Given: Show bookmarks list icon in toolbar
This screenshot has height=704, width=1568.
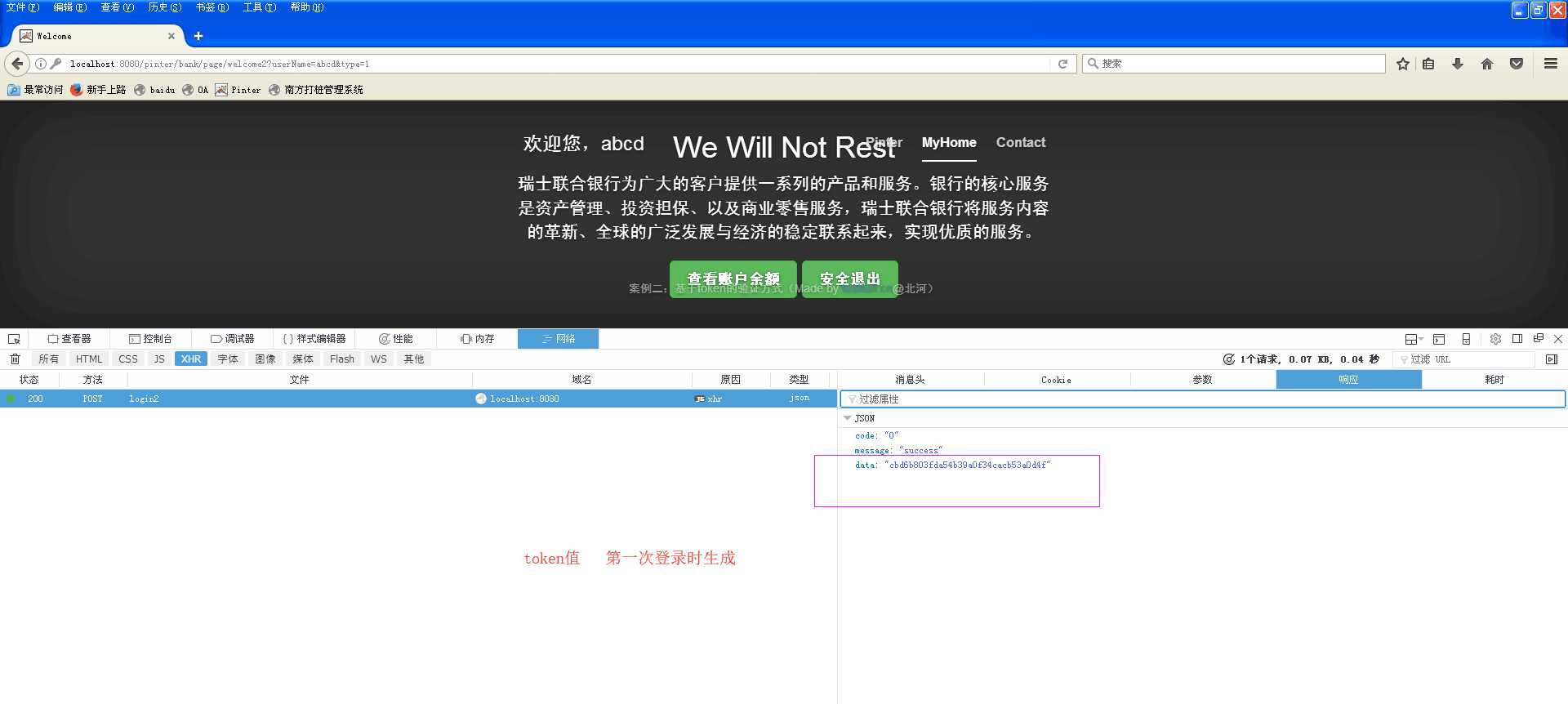Looking at the screenshot, I should point(1428,64).
